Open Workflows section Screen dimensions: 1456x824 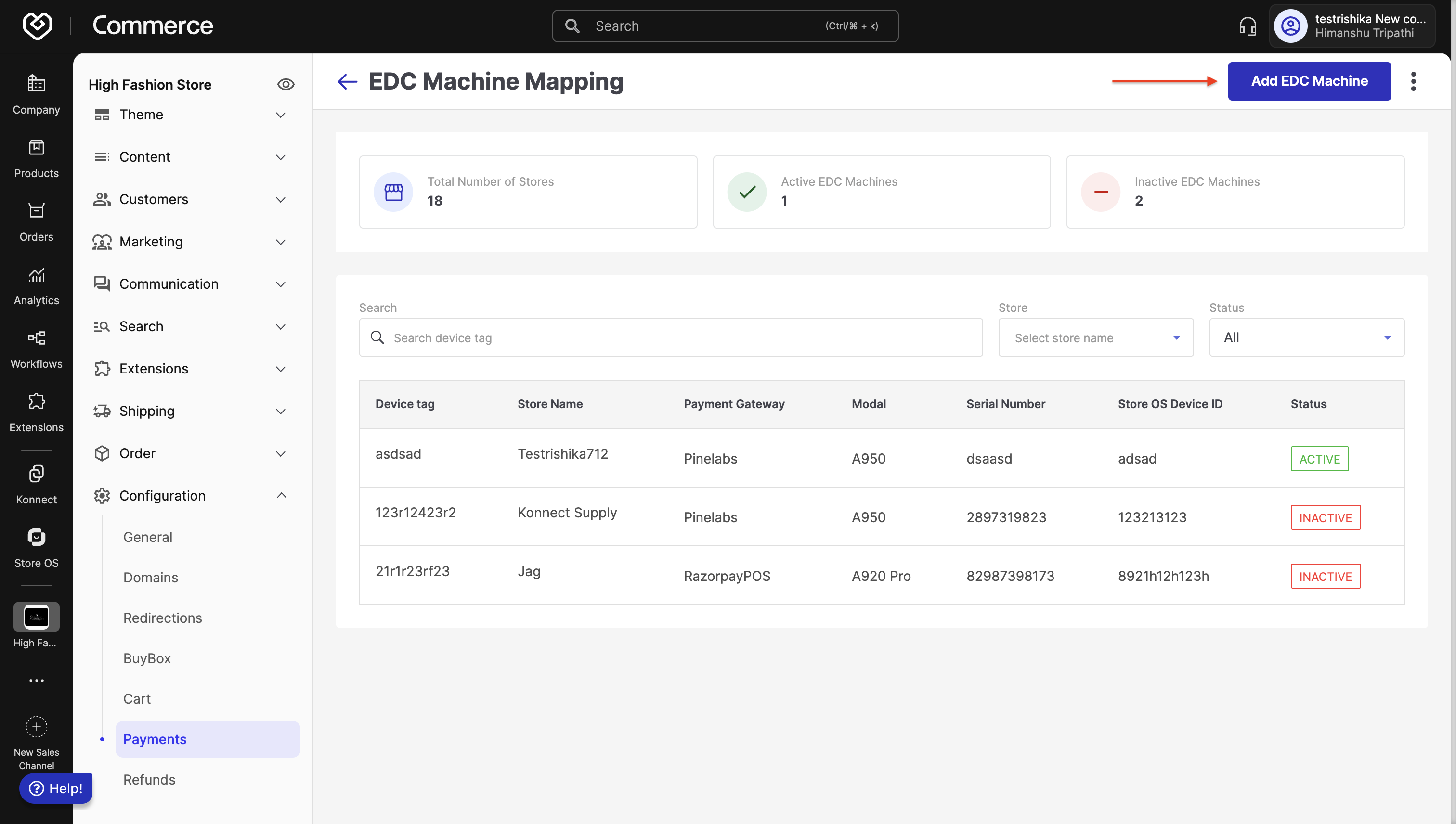point(36,349)
